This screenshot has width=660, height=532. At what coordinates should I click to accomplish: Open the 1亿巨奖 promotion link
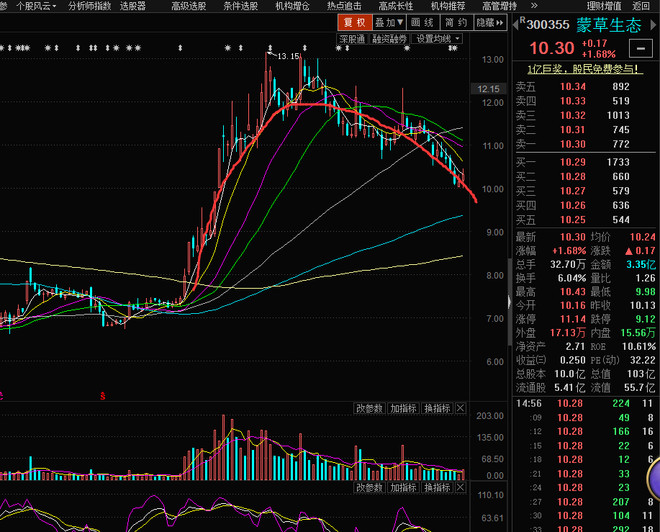585,69
